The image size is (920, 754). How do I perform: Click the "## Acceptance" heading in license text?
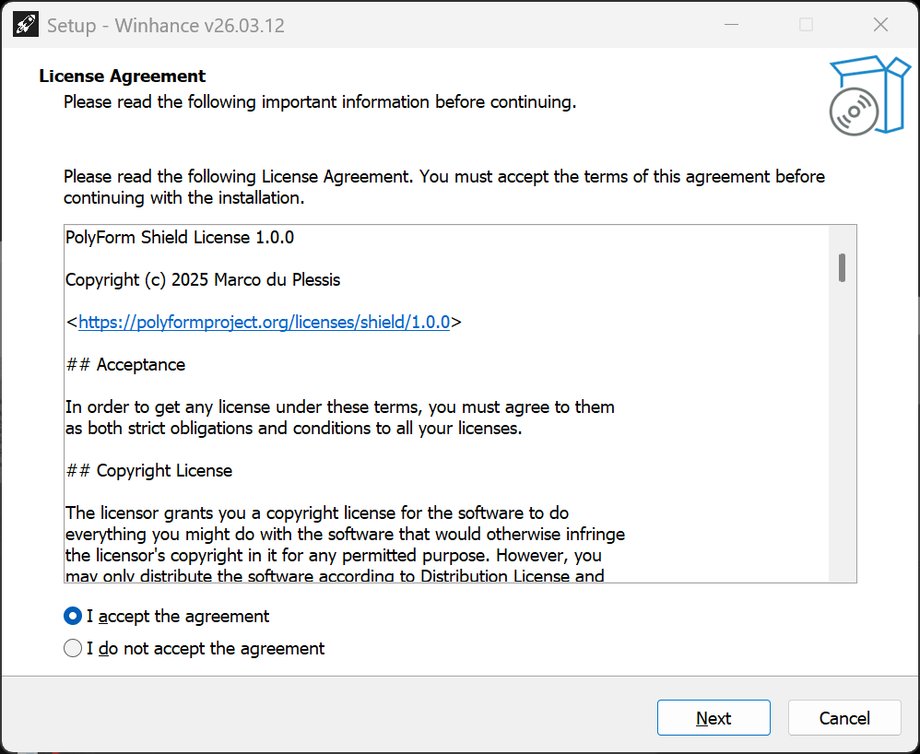pyautogui.click(x=125, y=365)
